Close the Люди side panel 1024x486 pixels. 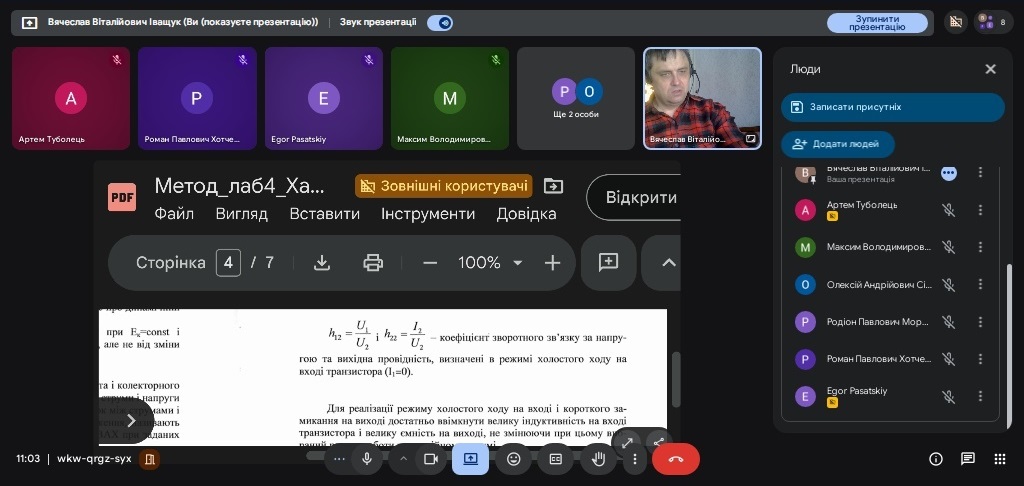[x=990, y=69]
